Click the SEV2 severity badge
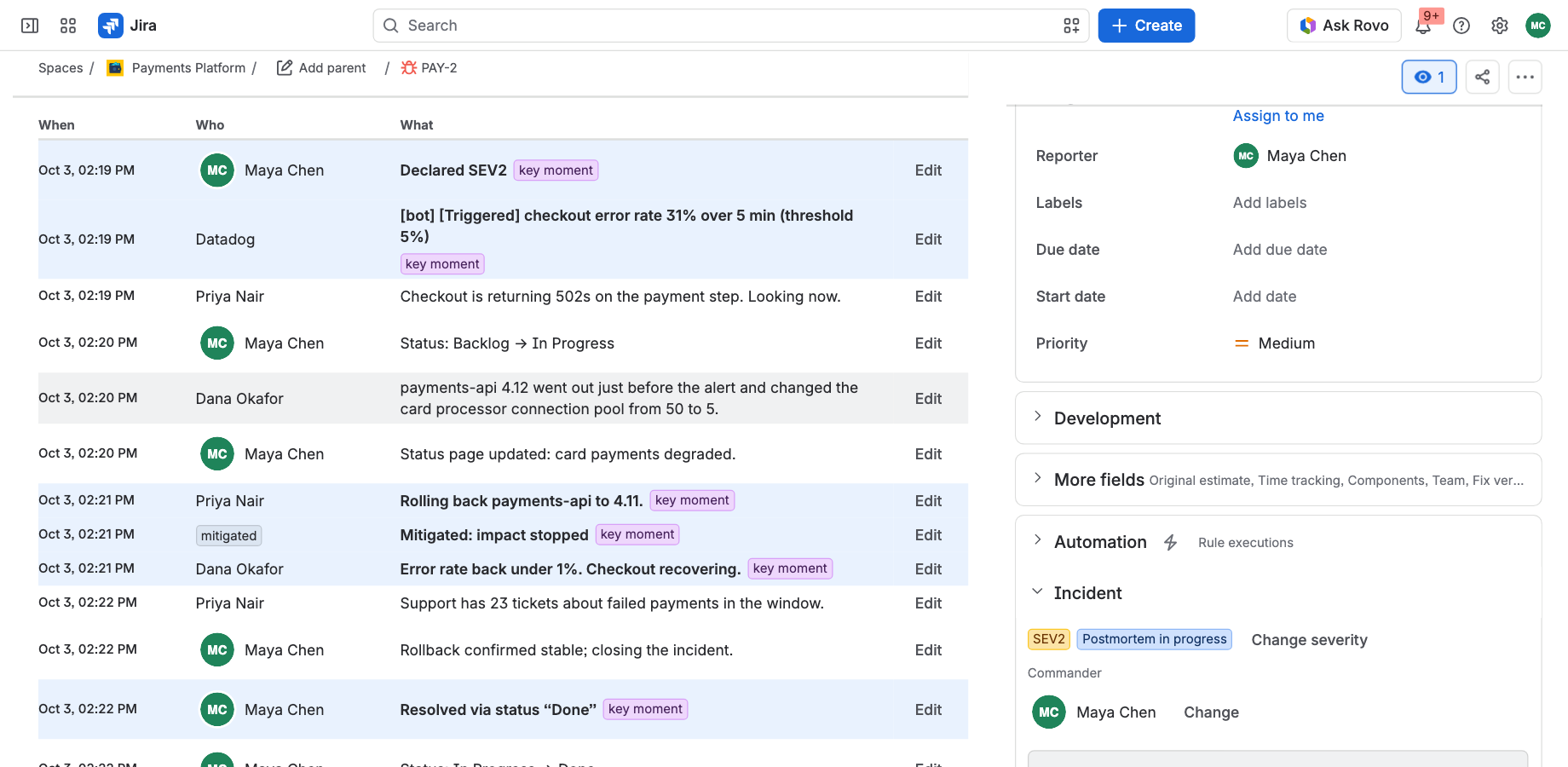Viewport: 1568px width, 767px height. pyautogui.click(x=1049, y=639)
